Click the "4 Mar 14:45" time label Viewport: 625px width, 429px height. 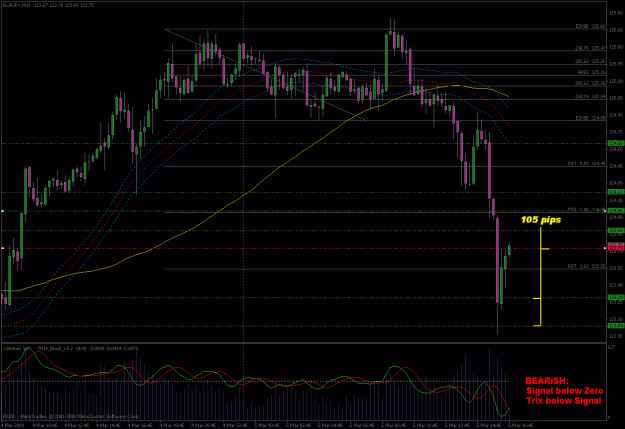coord(109,425)
